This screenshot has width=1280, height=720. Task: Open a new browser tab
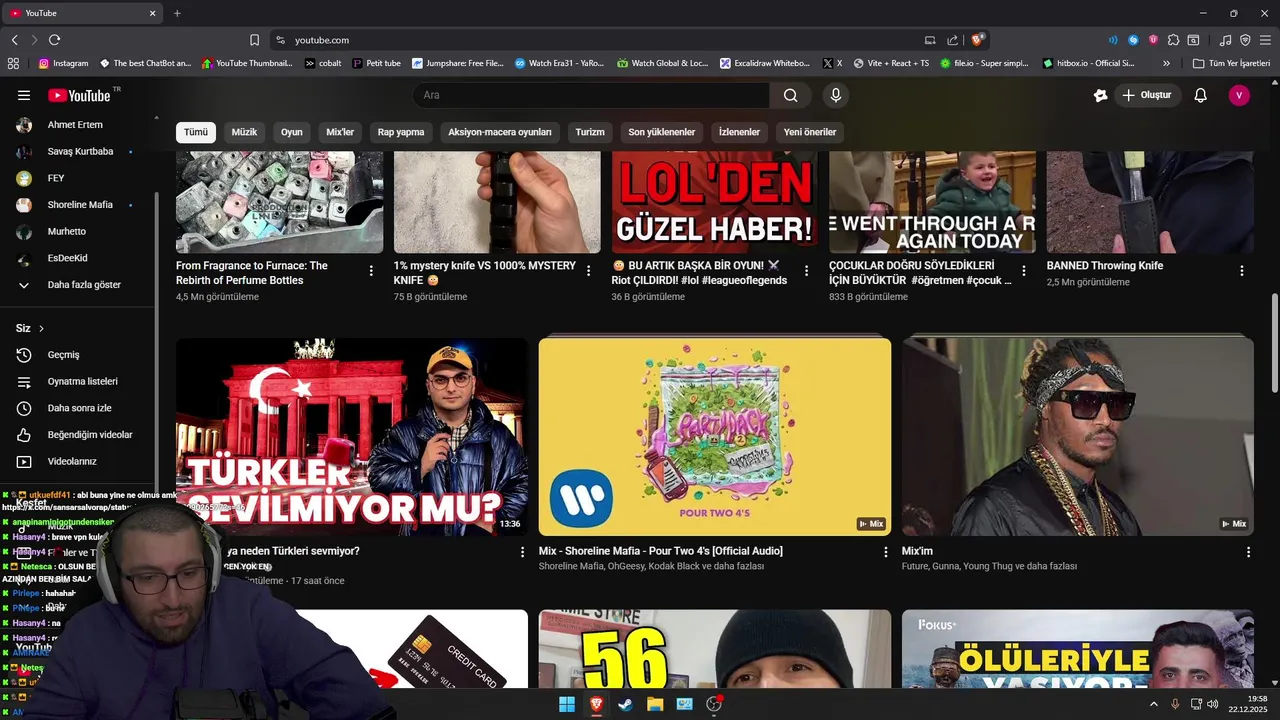click(x=177, y=13)
